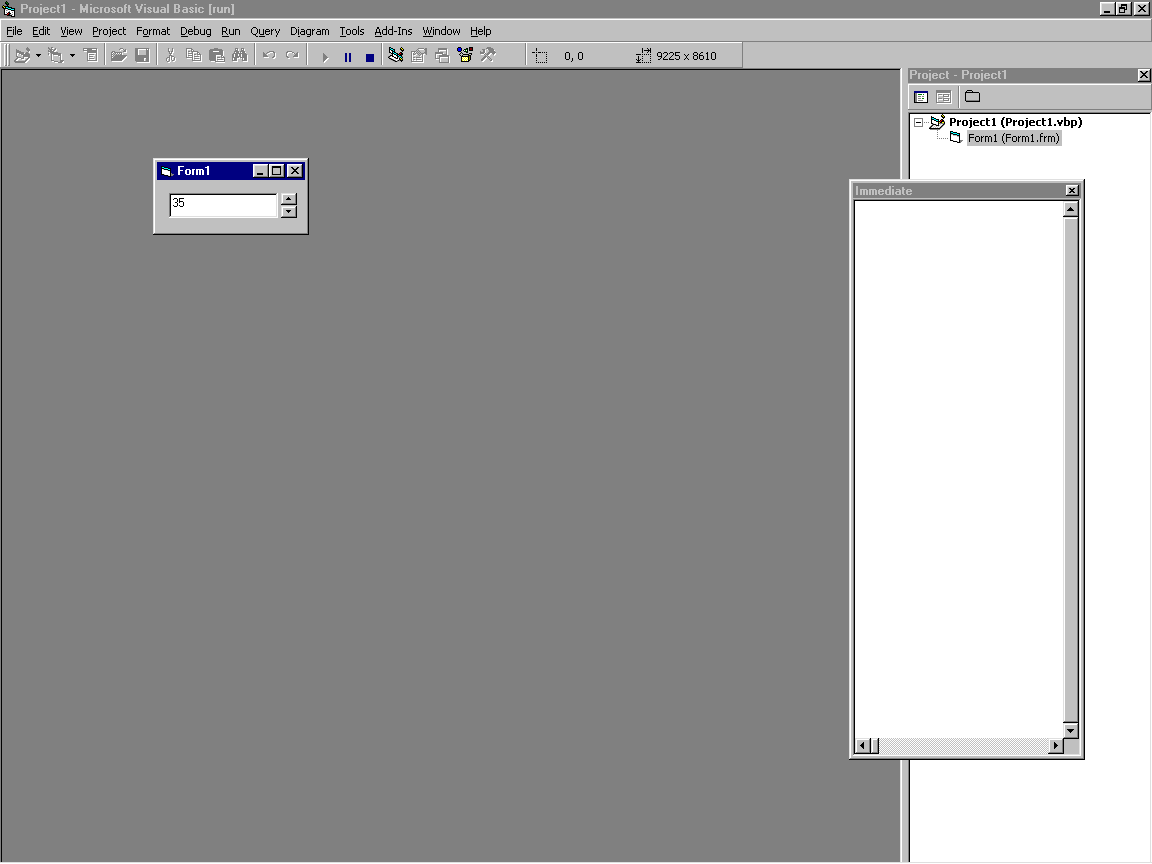This screenshot has width=1152, height=864.
Task: Click the Find binoculars icon
Action: pyautogui.click(x=240, y=56)
